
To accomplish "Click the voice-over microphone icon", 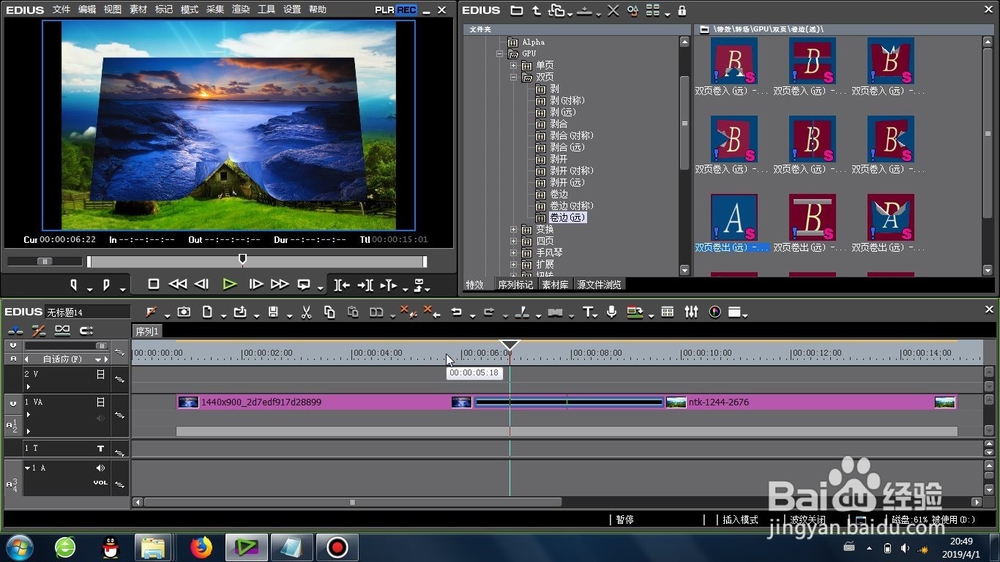I will coord(612,312).
